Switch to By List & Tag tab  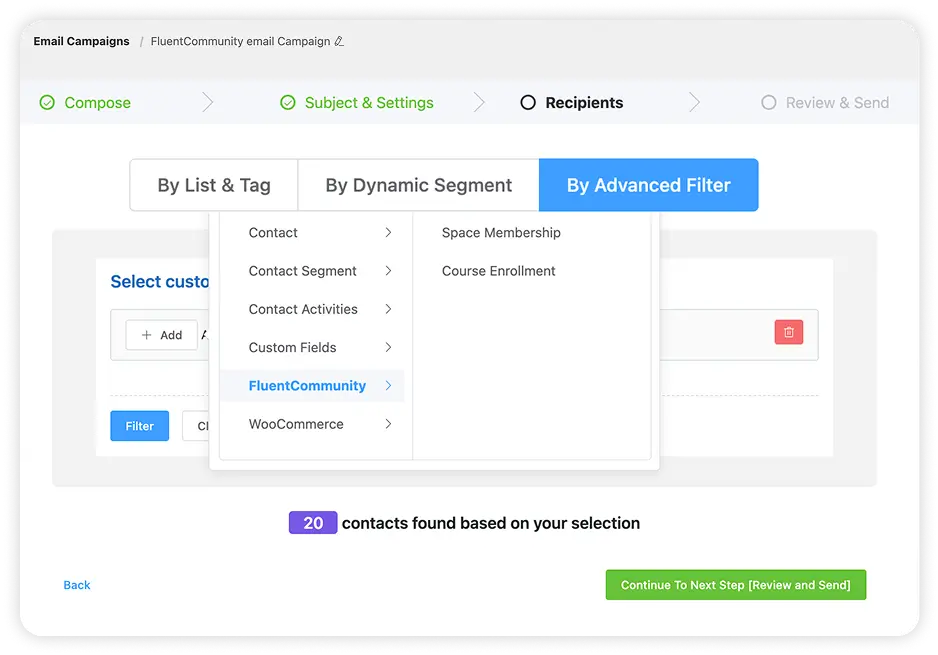pyautogui.click(x=214, y=185)
